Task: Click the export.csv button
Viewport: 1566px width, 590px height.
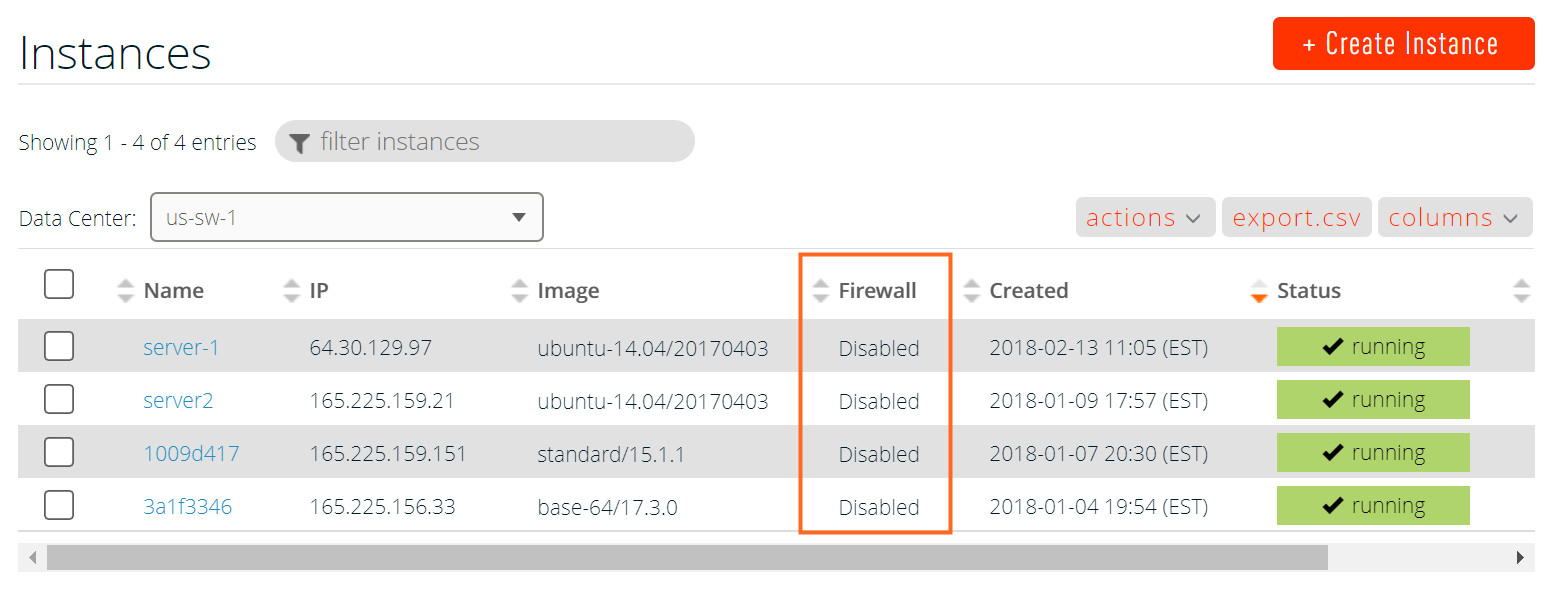Action: (x=1296, y=218)
